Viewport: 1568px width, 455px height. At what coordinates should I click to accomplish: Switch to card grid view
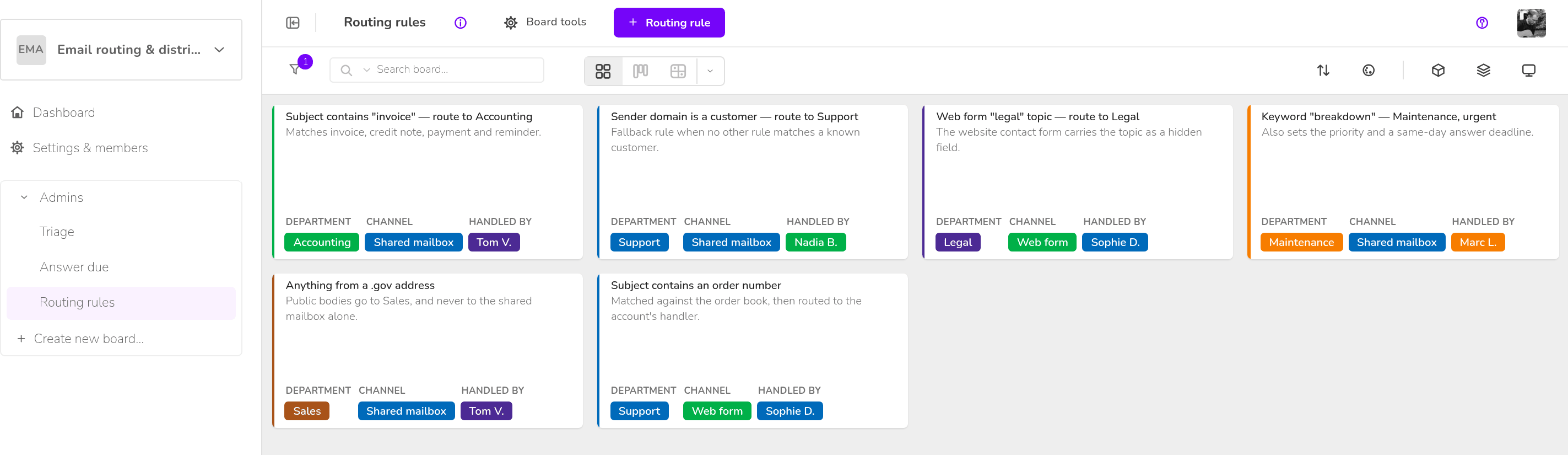point(603,71)
